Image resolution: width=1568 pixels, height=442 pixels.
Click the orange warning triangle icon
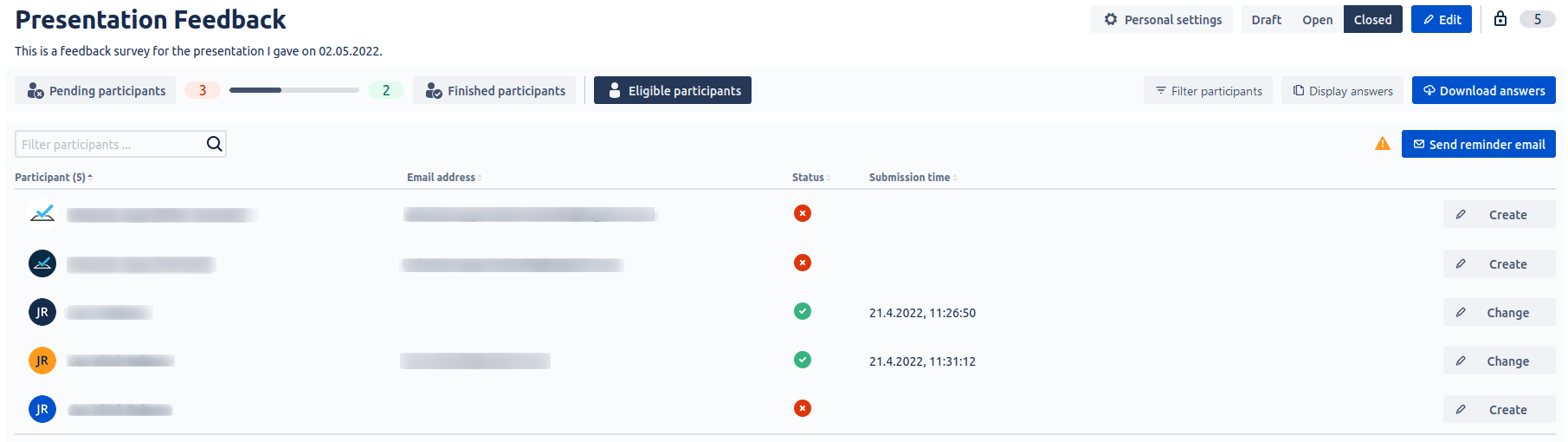pos(1383,144)
